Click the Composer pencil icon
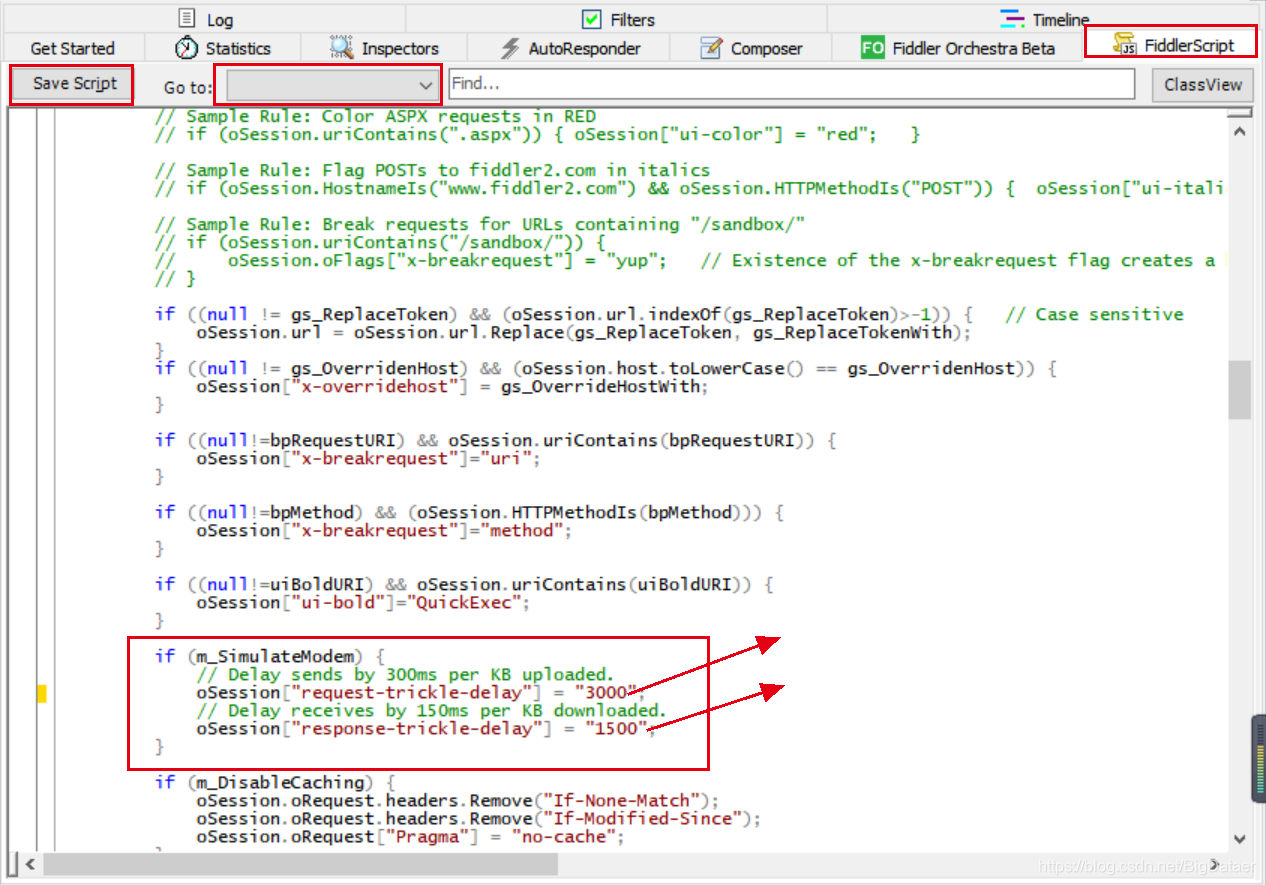The image size is (1266, 885). 711,47
